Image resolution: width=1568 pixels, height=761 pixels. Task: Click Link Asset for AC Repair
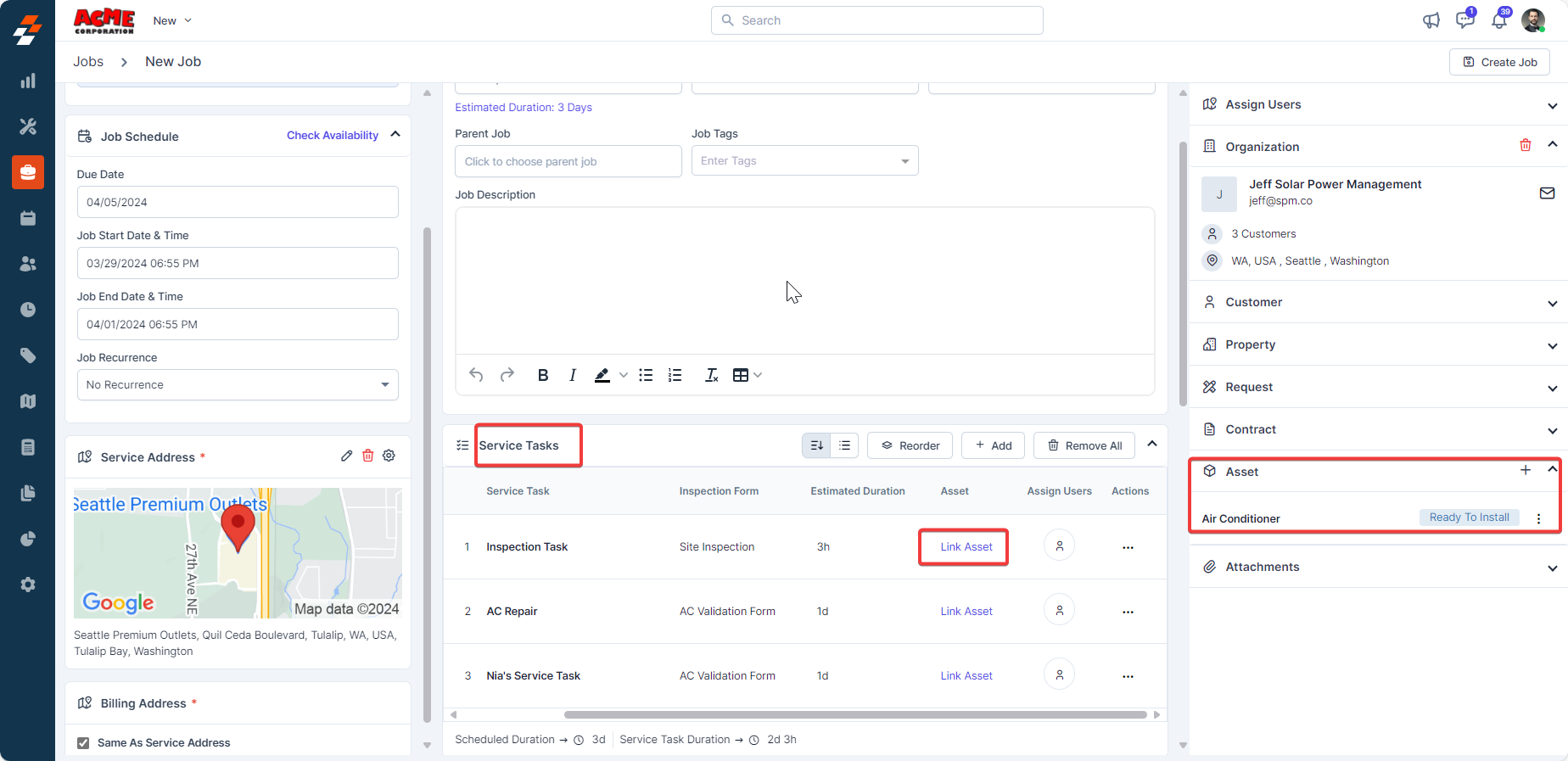[x=966, y=612]
